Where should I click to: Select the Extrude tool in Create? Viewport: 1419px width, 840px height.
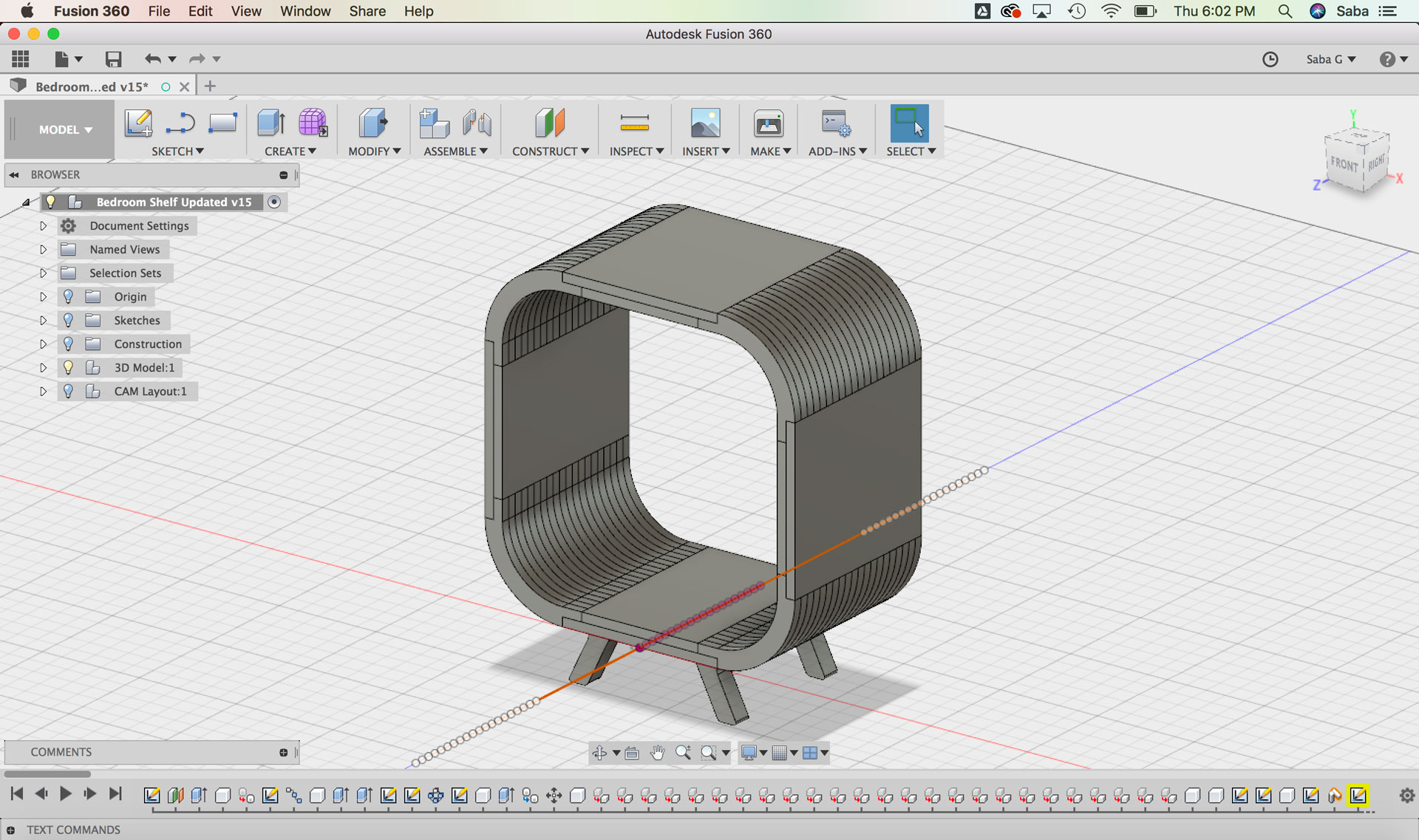coord(271,123)
